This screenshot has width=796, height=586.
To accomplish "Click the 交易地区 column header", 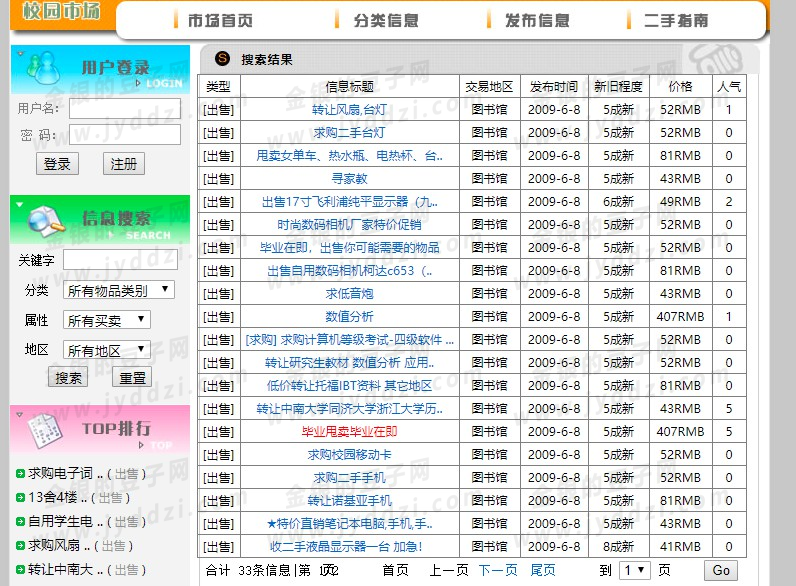I will [x=489, y=87].
